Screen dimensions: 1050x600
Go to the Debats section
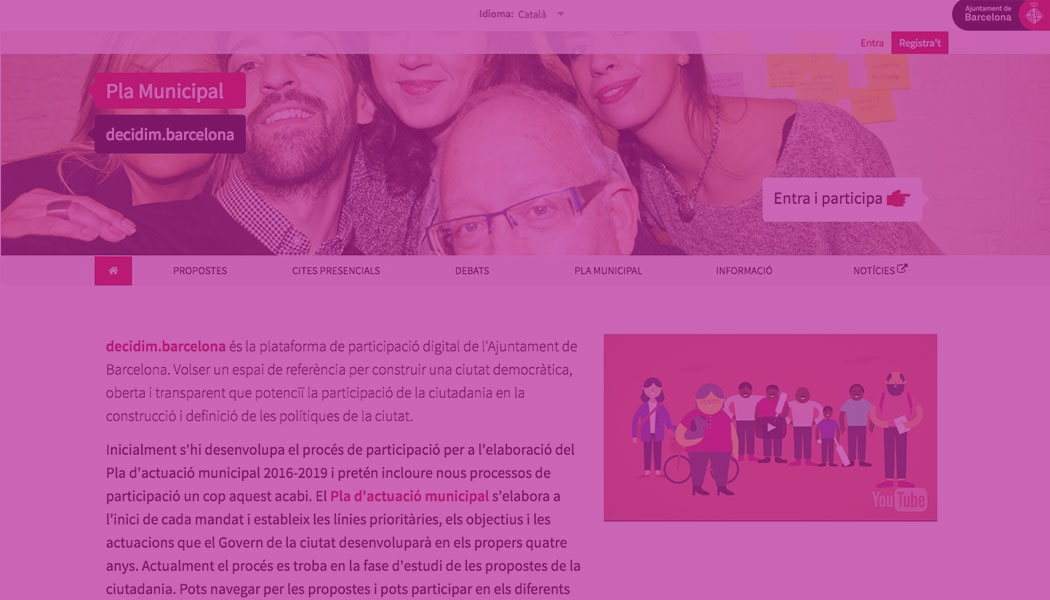(472, 271)
